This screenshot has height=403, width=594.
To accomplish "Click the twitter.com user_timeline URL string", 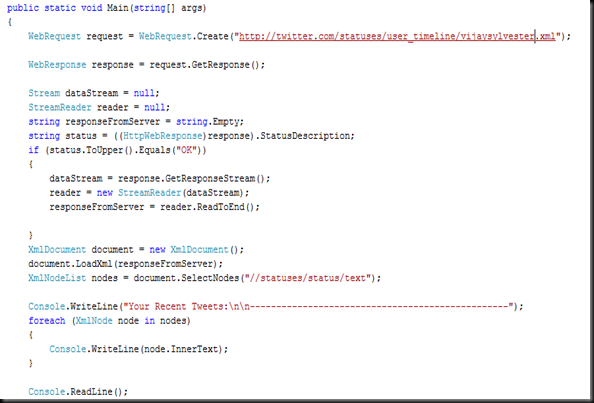I will coord(397,36).
